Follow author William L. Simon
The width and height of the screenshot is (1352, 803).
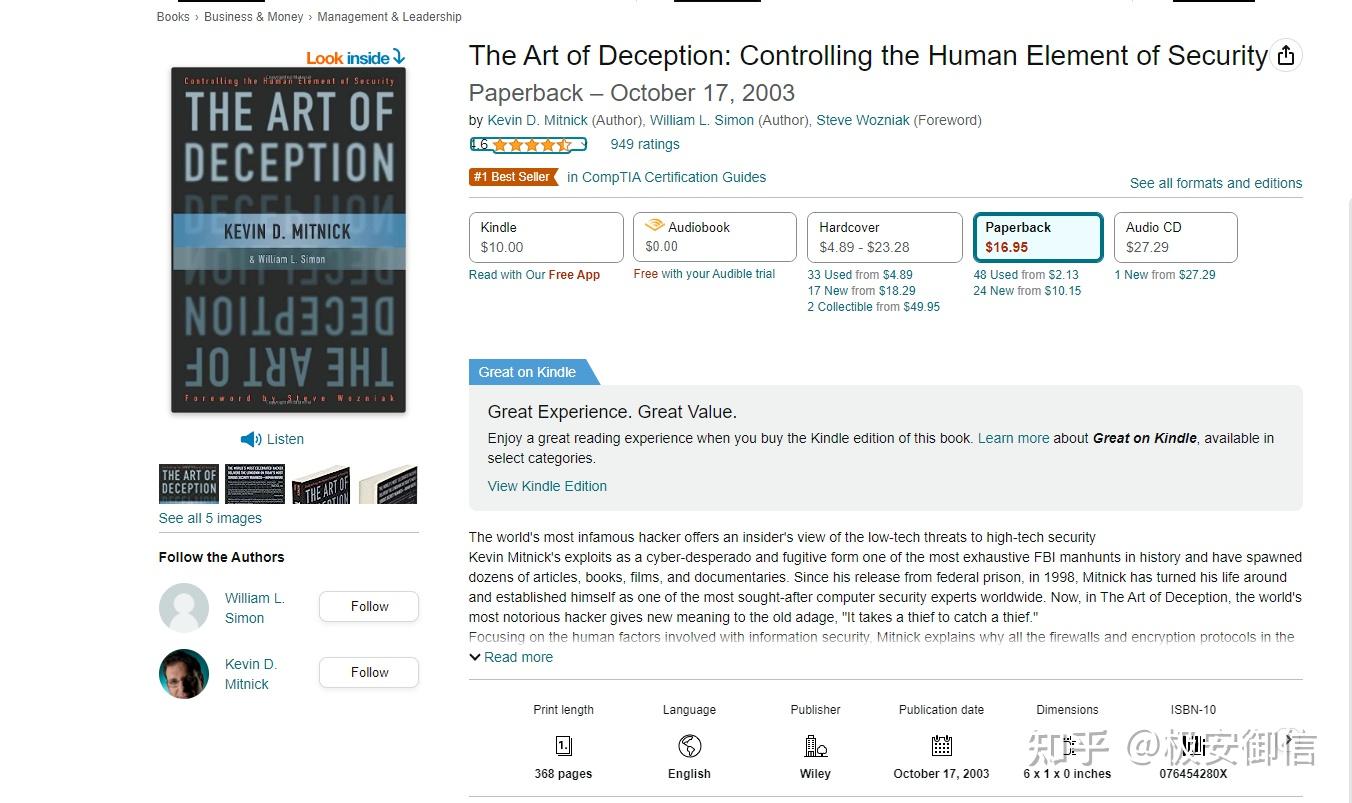point(369,606)
